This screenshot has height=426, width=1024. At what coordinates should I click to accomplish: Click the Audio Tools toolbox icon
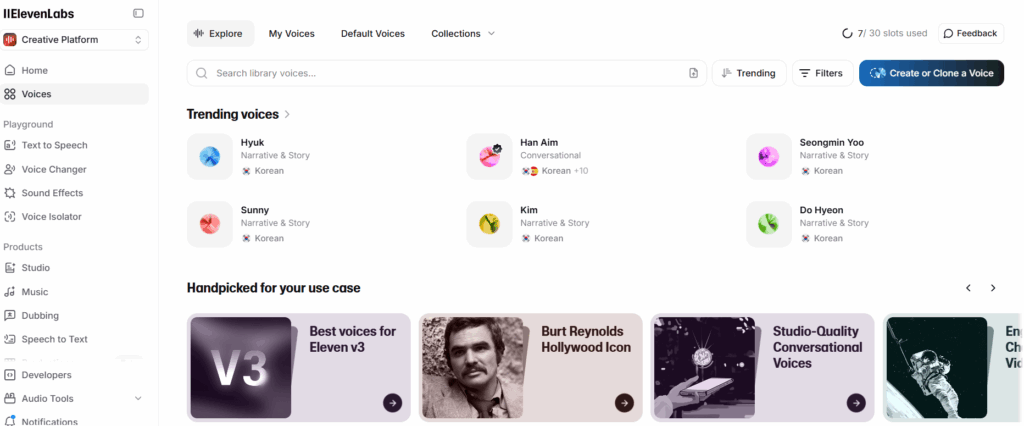click(x=10, y=399)
